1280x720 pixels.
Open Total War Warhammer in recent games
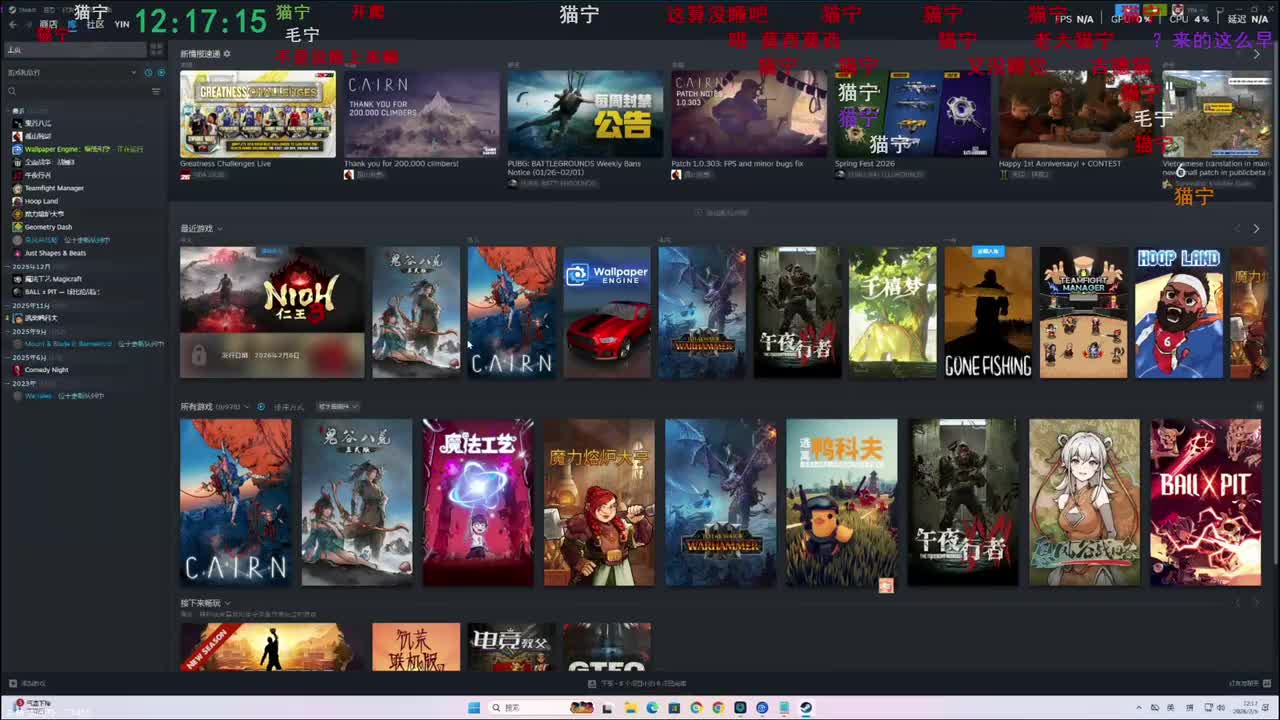click(x=702, y=313)
